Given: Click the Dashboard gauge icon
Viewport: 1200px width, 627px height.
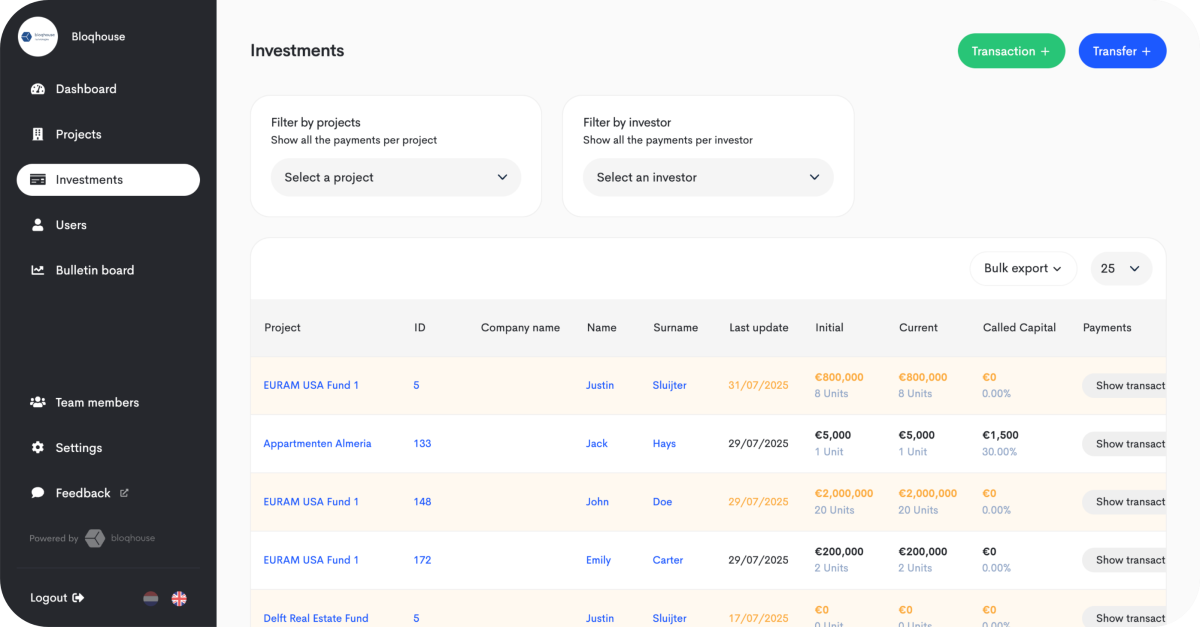Looking at the screenshot, I should (x=38, y=89).
